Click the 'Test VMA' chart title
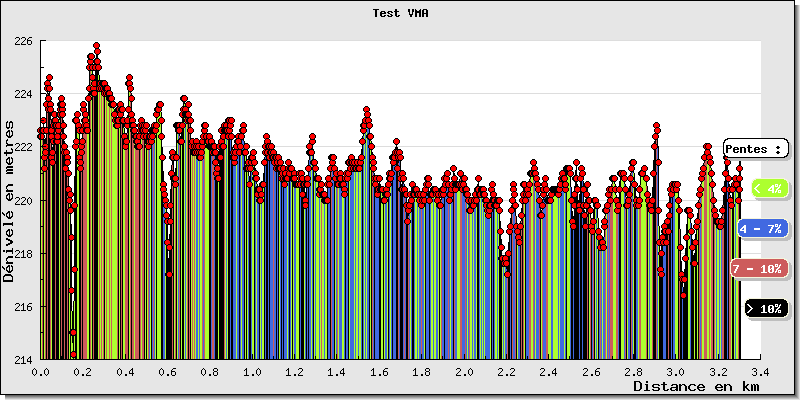 400,14
